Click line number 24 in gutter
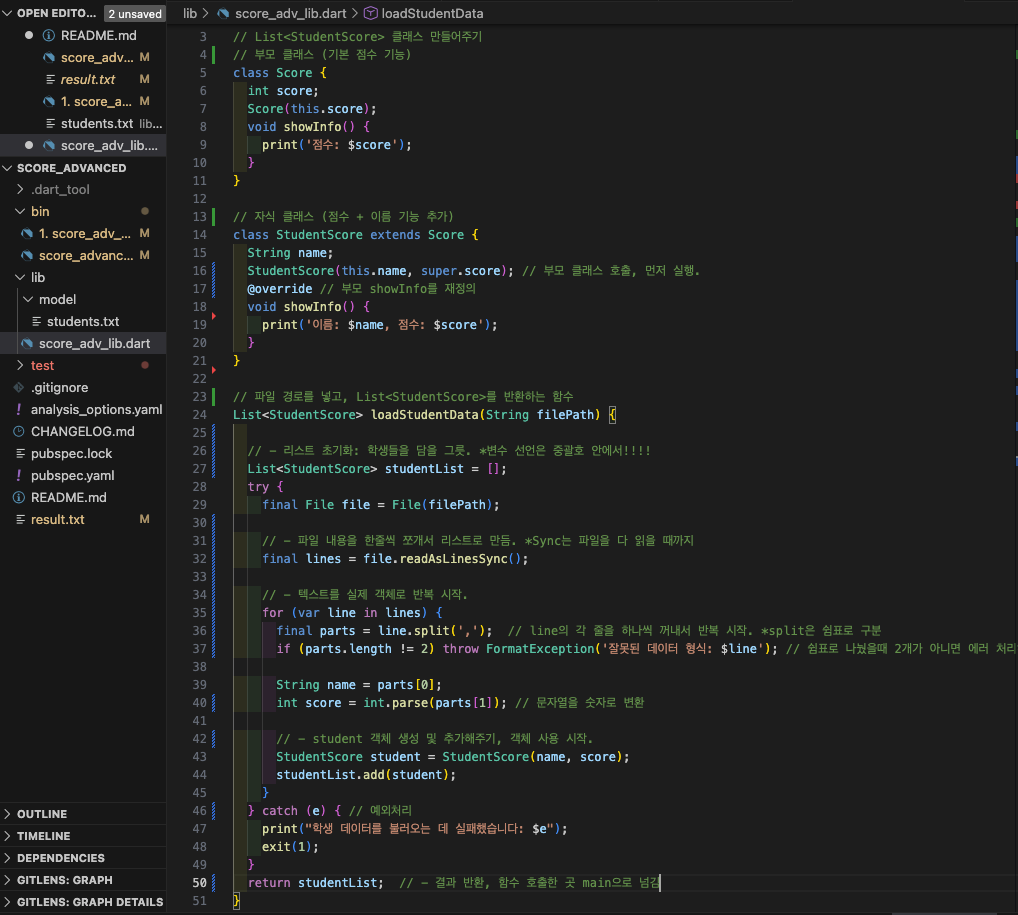 pyautogui.click(x=199, y=414)
